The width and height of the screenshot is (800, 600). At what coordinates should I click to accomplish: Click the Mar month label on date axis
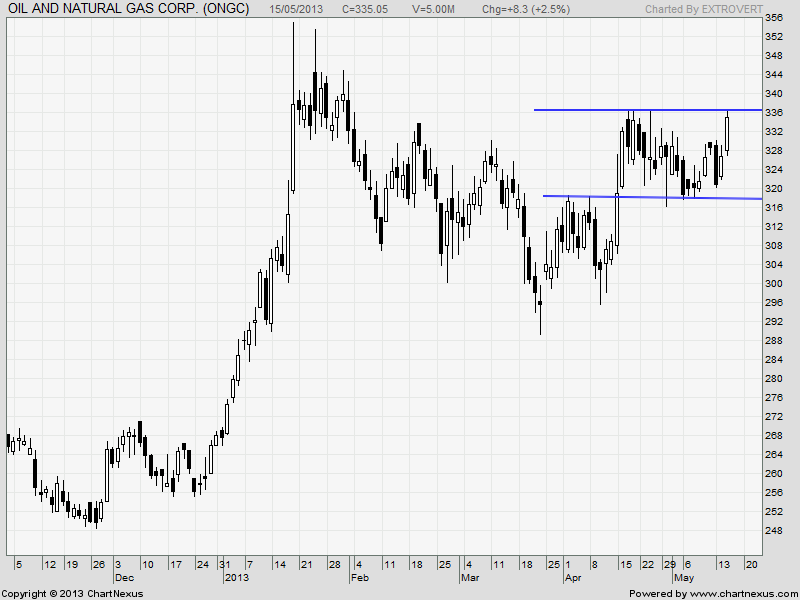[470, 578]
